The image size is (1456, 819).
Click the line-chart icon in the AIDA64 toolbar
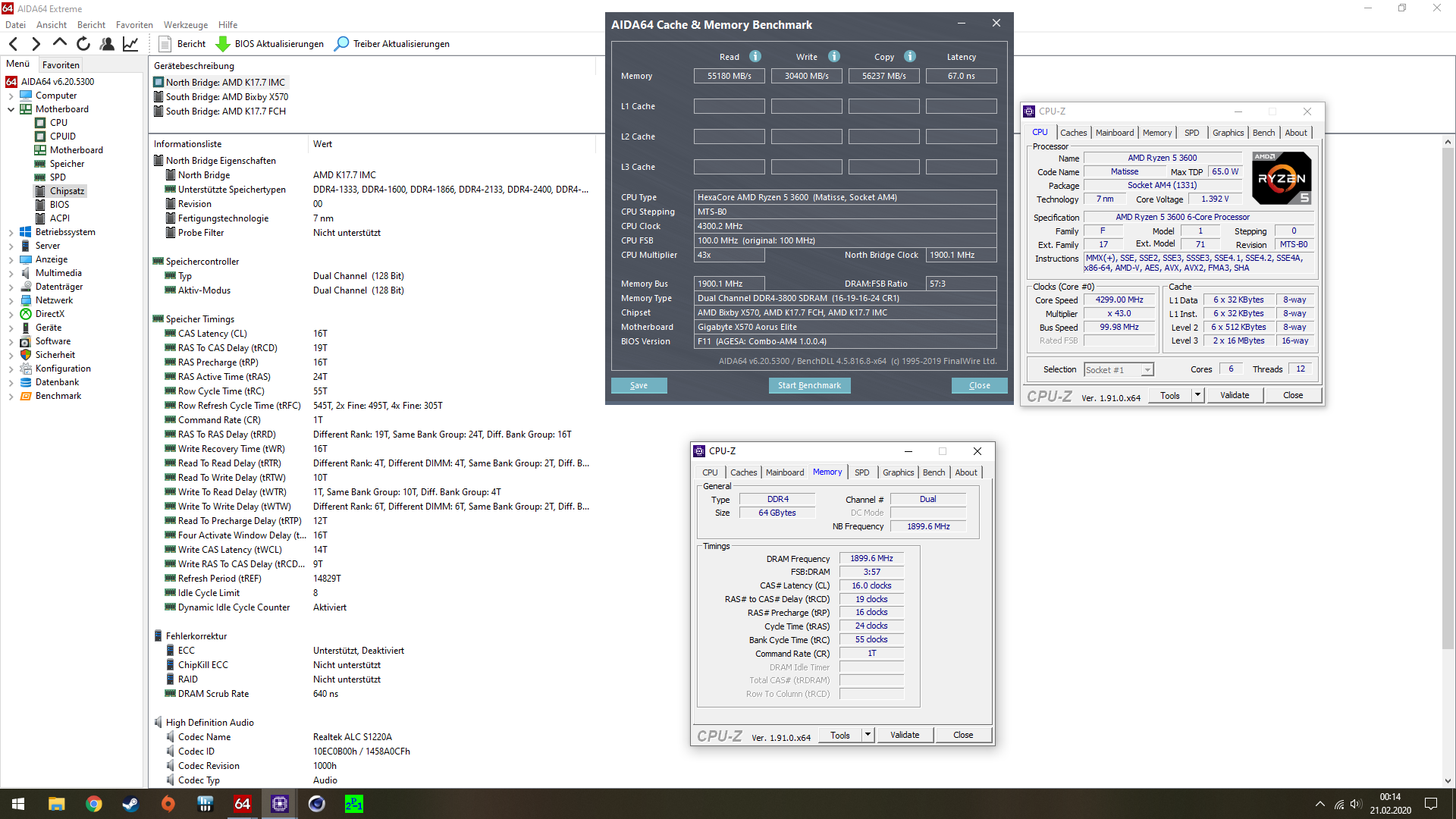[x=130, y=43]
